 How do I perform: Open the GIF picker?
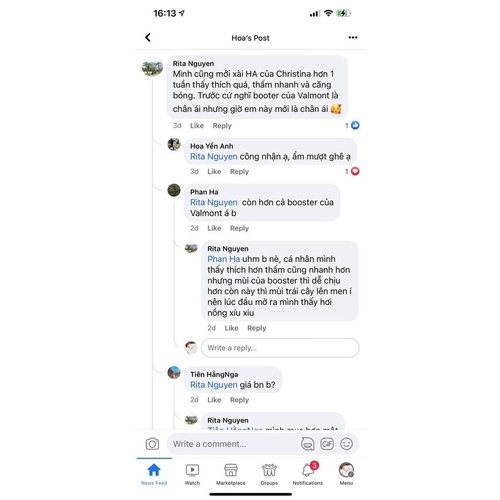tap(327, 444)
